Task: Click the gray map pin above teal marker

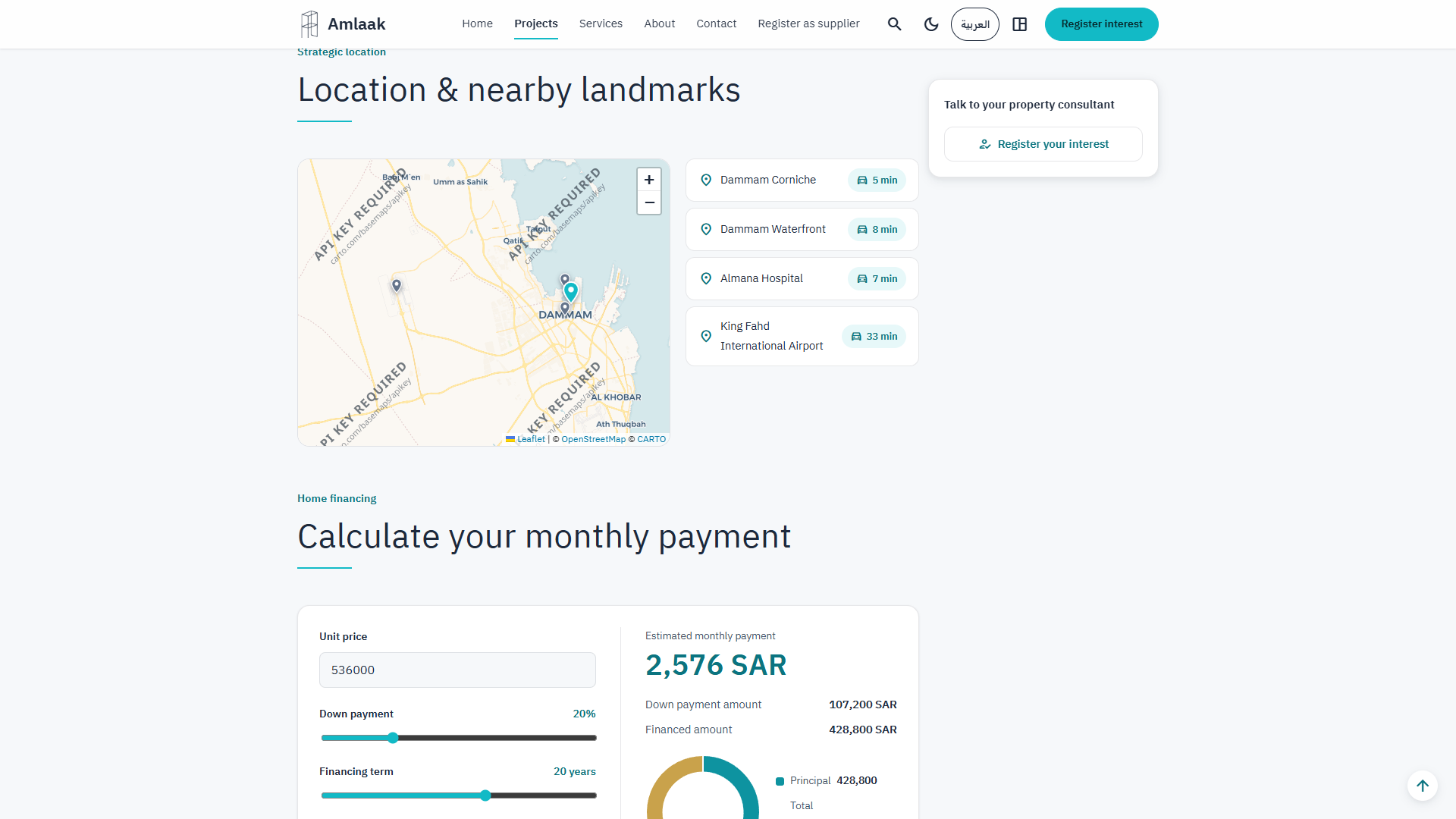Action: click(x=565, y=280)
